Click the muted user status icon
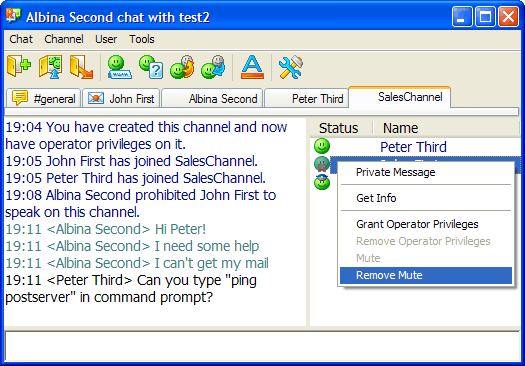525x366 pixels. [322, 164]
